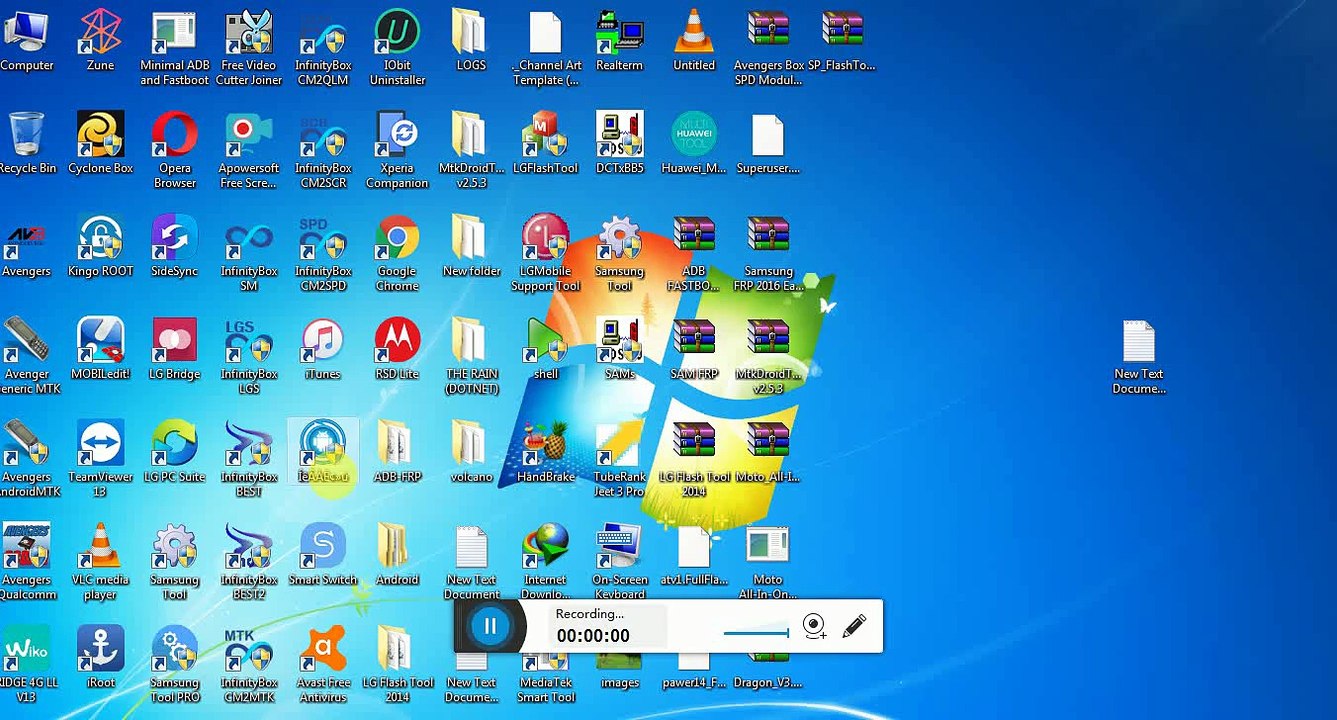This screenshot has width=1337, height=720.
Task: Select Free Video Cutter Joiner icon
Action: pyautogui.click(x=249, y=47)
